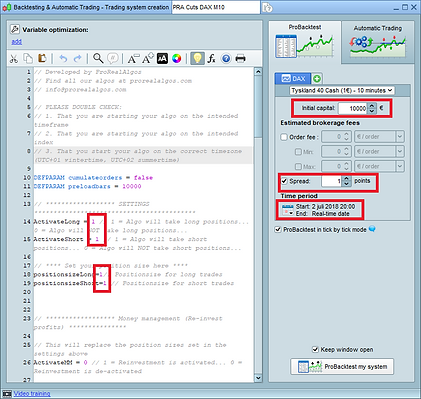Open the fx function library

pyautogui.click(x=211, y=59)
